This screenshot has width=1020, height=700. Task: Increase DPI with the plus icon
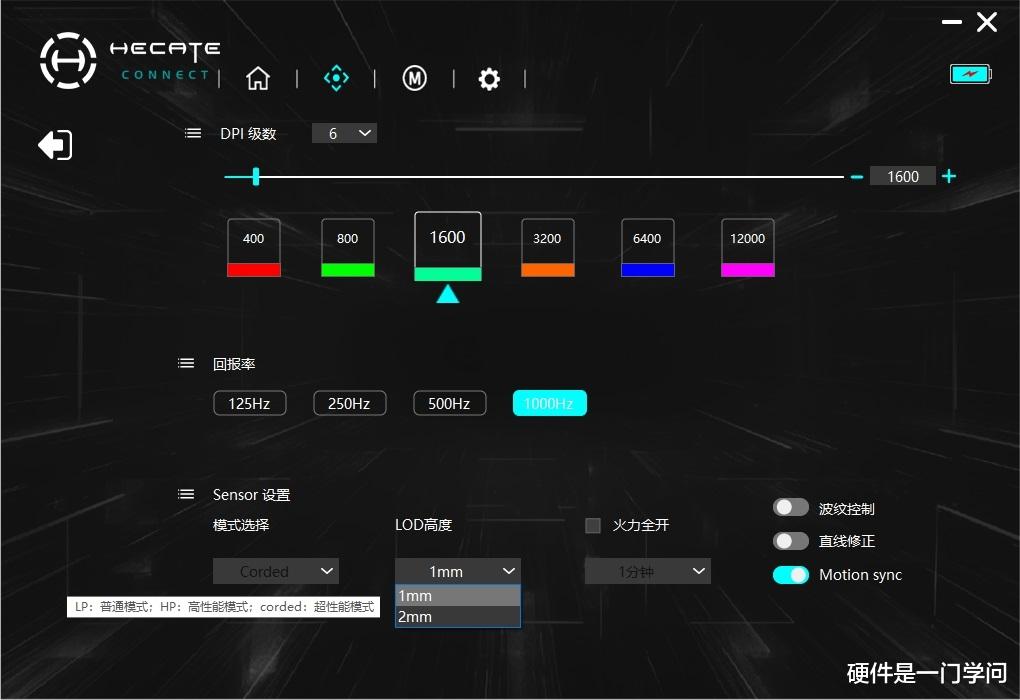(949, 176)
